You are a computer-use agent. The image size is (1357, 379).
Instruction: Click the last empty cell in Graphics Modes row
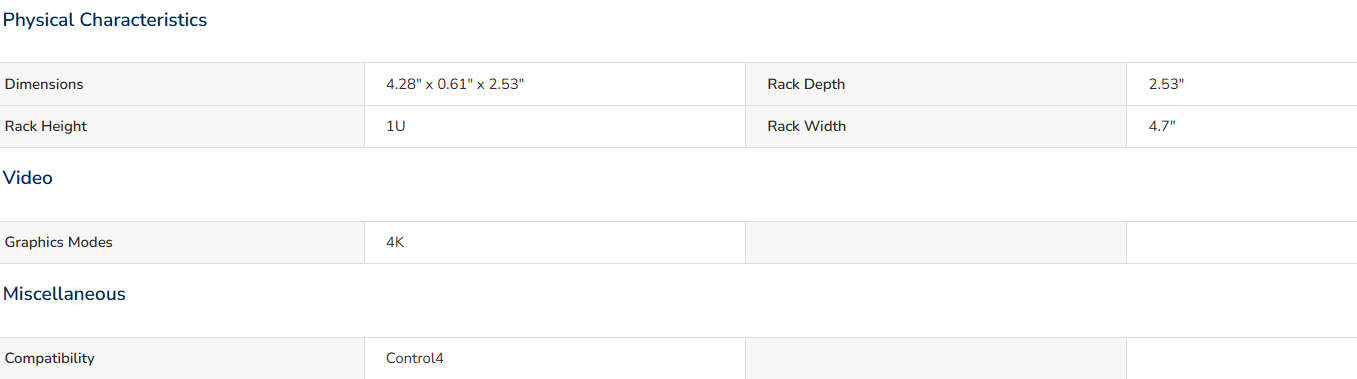coord(1242,242)
